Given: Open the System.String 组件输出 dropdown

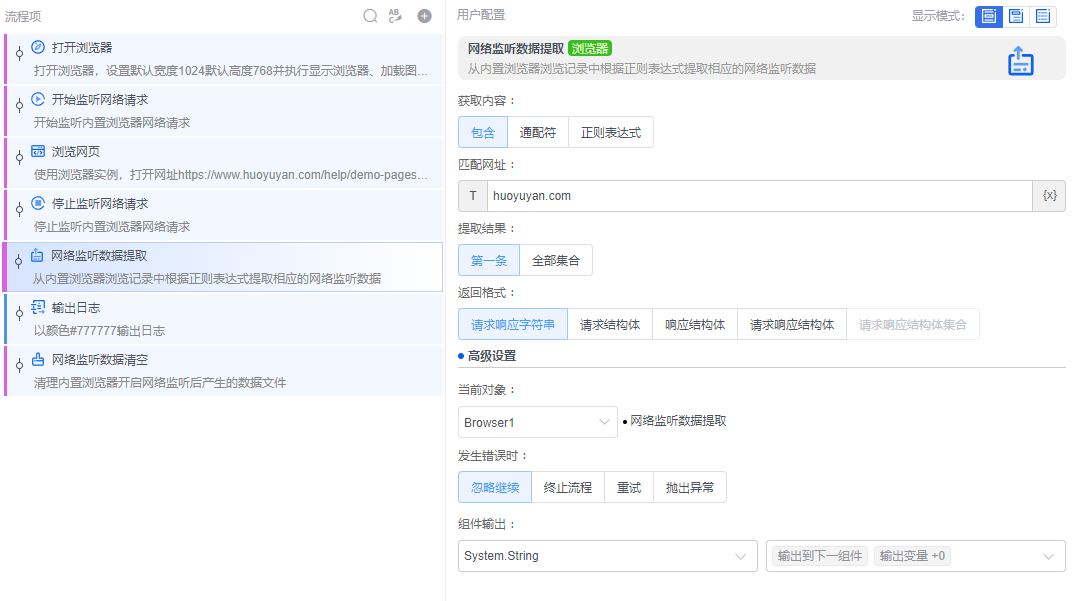Looking at the screenshot, I should pyautogui.click(x=607, y=555).
